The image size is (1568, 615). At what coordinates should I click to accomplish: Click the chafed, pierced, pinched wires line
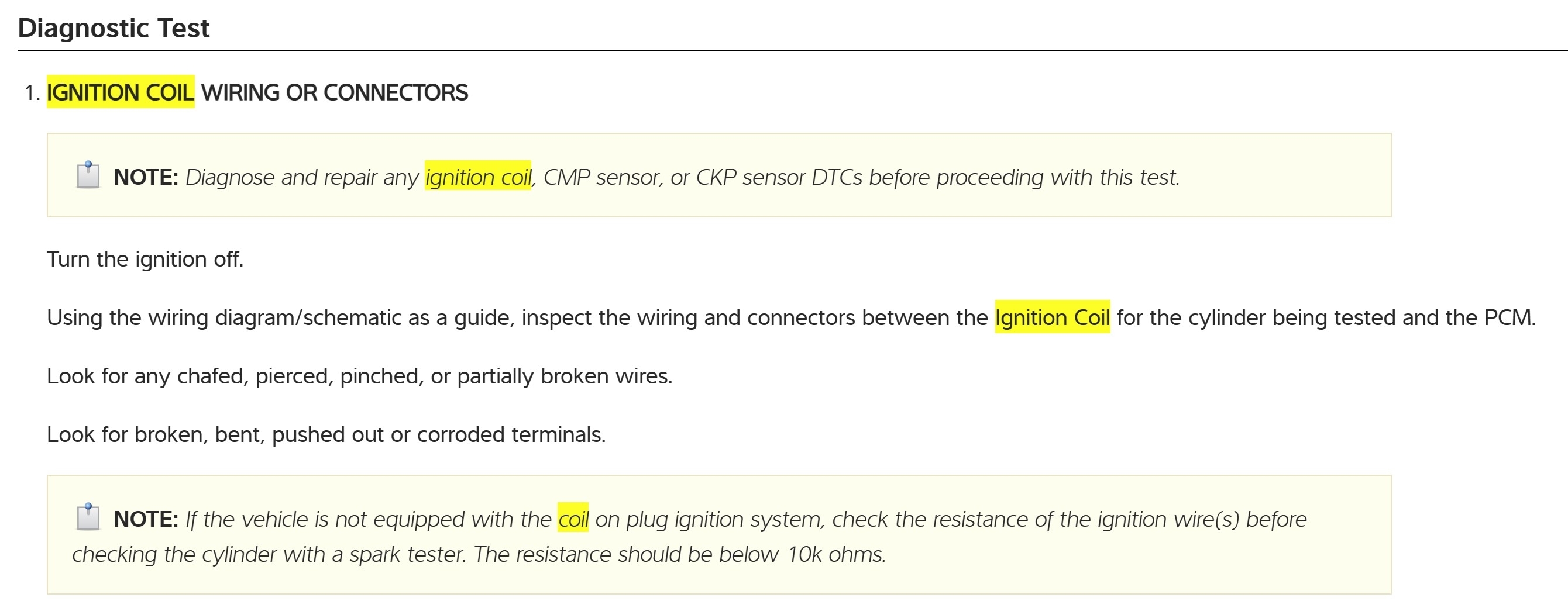point(359,376)
